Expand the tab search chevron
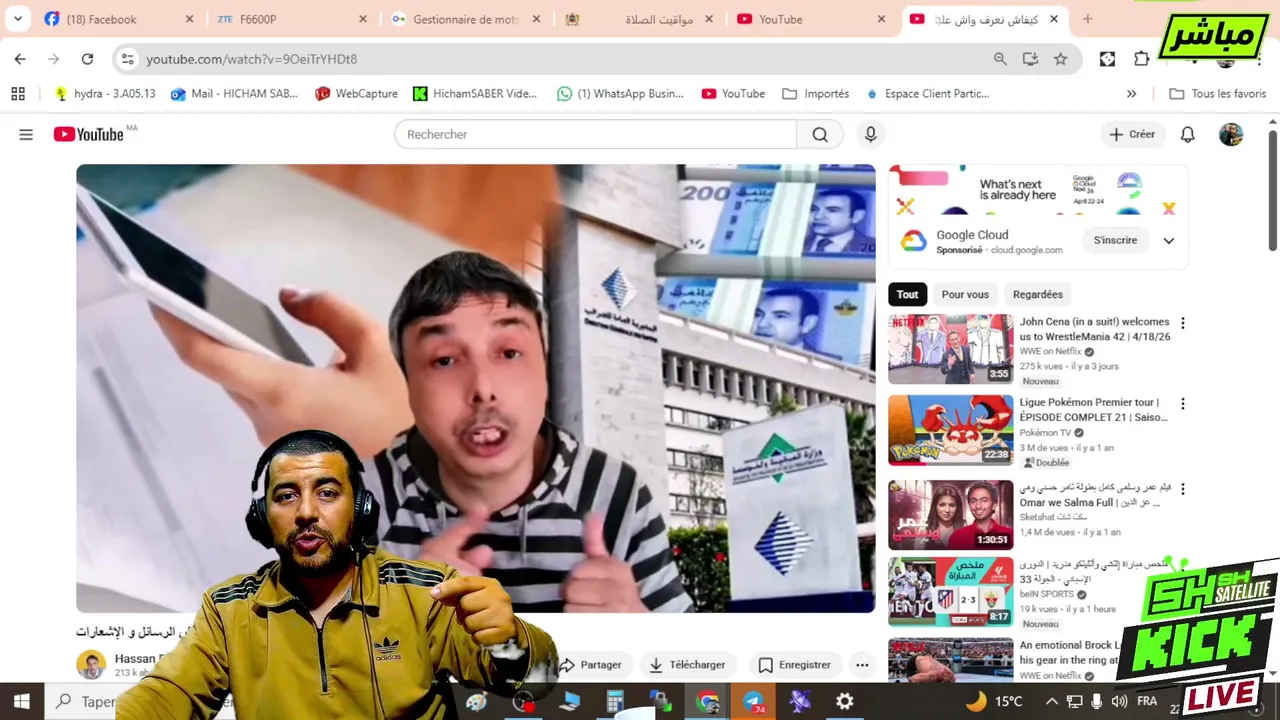 [18, 19]
